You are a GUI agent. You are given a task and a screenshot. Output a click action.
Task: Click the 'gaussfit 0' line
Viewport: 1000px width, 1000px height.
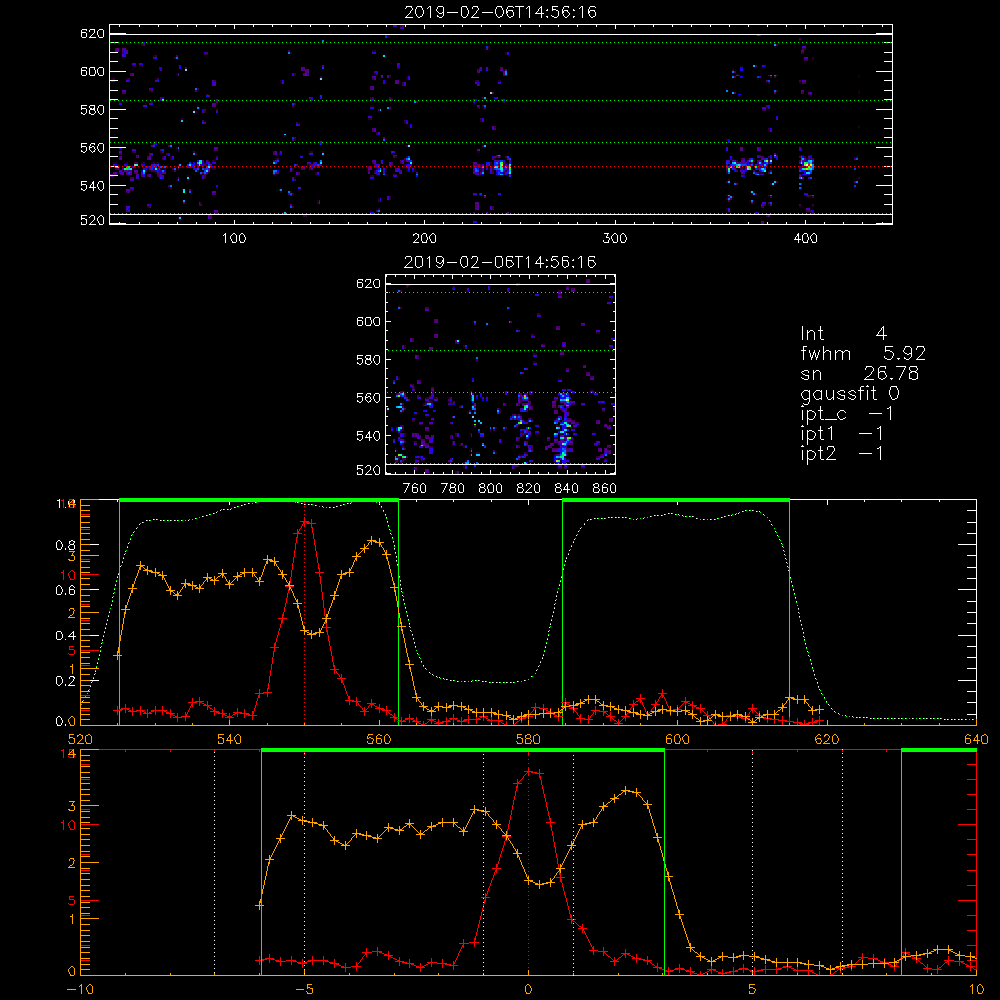(x=849, y=393)
